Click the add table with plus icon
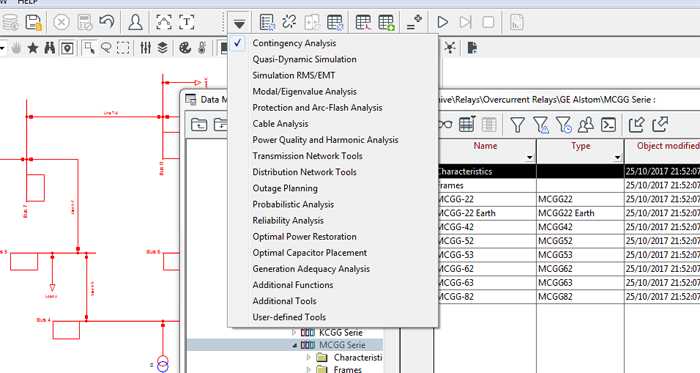700x373 pixels. point(386,22)
